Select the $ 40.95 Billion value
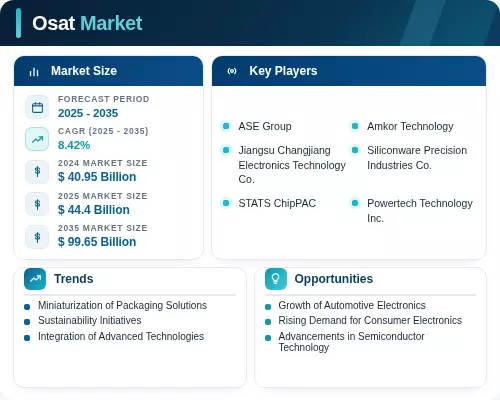Image resolution: width=500 pixels, height=400 pixels. click(97, 177)
